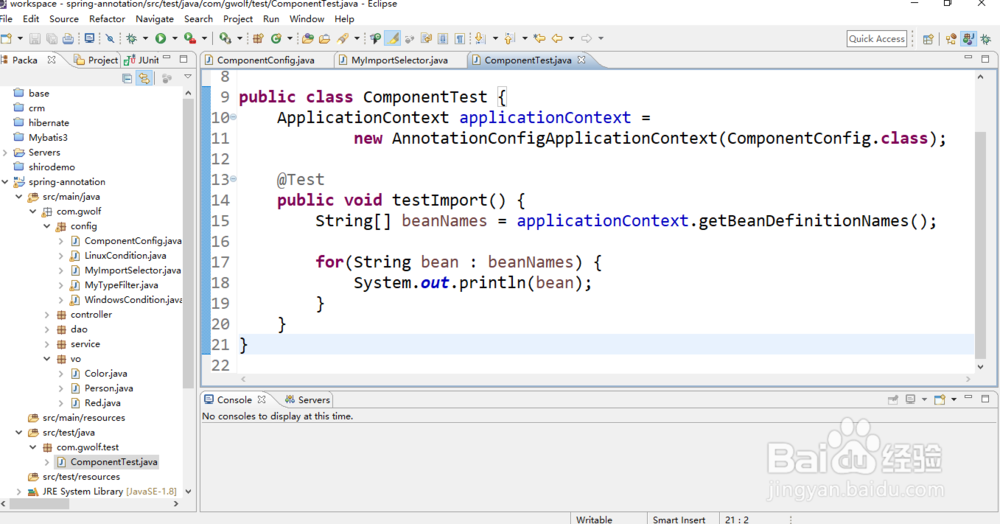Click the Print toolbar icon
Viewport: 1000px width, 524px height.
68,39
